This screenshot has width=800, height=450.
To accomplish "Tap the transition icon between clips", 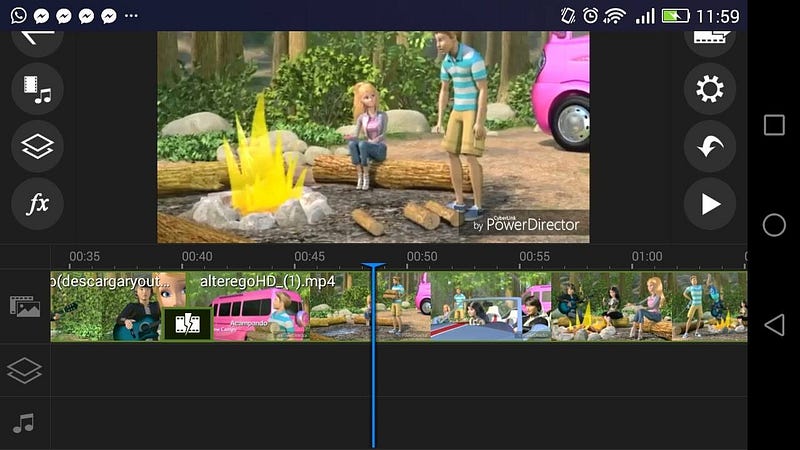I will coord(187,324).
